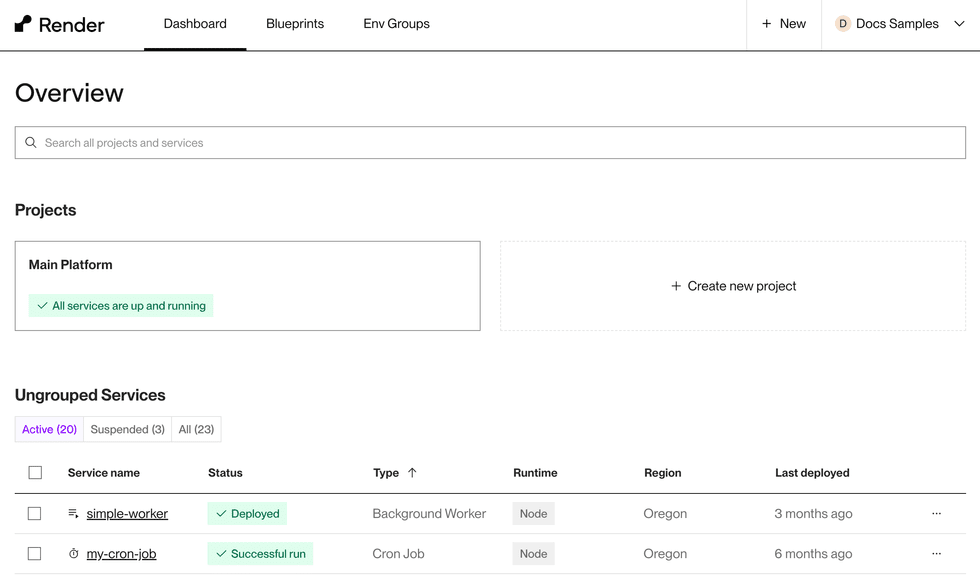Click the Type column sort arrow
The image size is (980, 580).
pos(412,472)
